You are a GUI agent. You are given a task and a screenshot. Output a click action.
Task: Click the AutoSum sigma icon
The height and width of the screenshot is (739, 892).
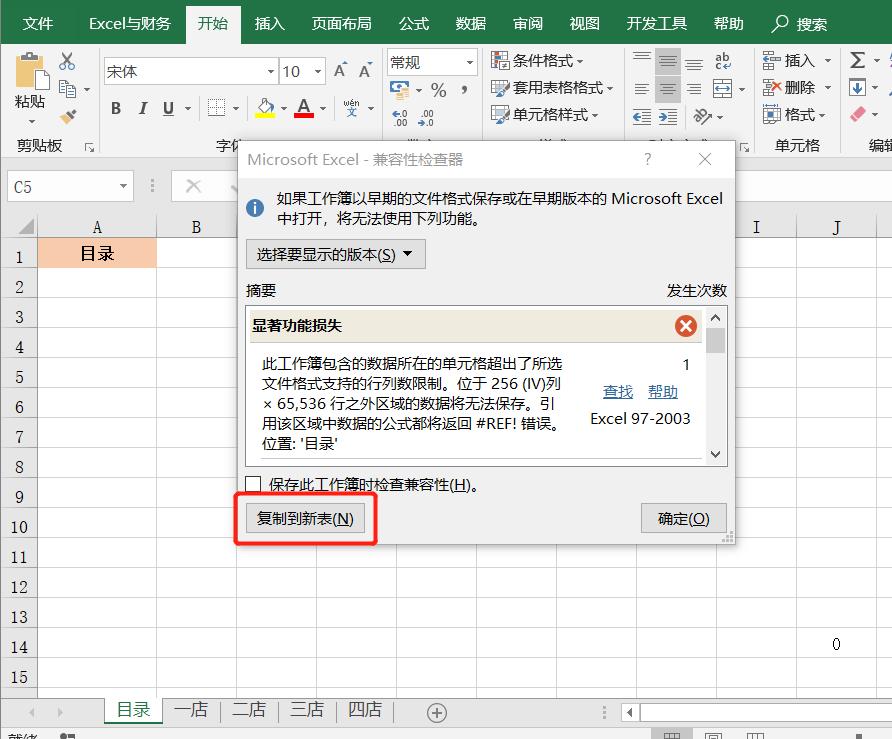[858, 60]
